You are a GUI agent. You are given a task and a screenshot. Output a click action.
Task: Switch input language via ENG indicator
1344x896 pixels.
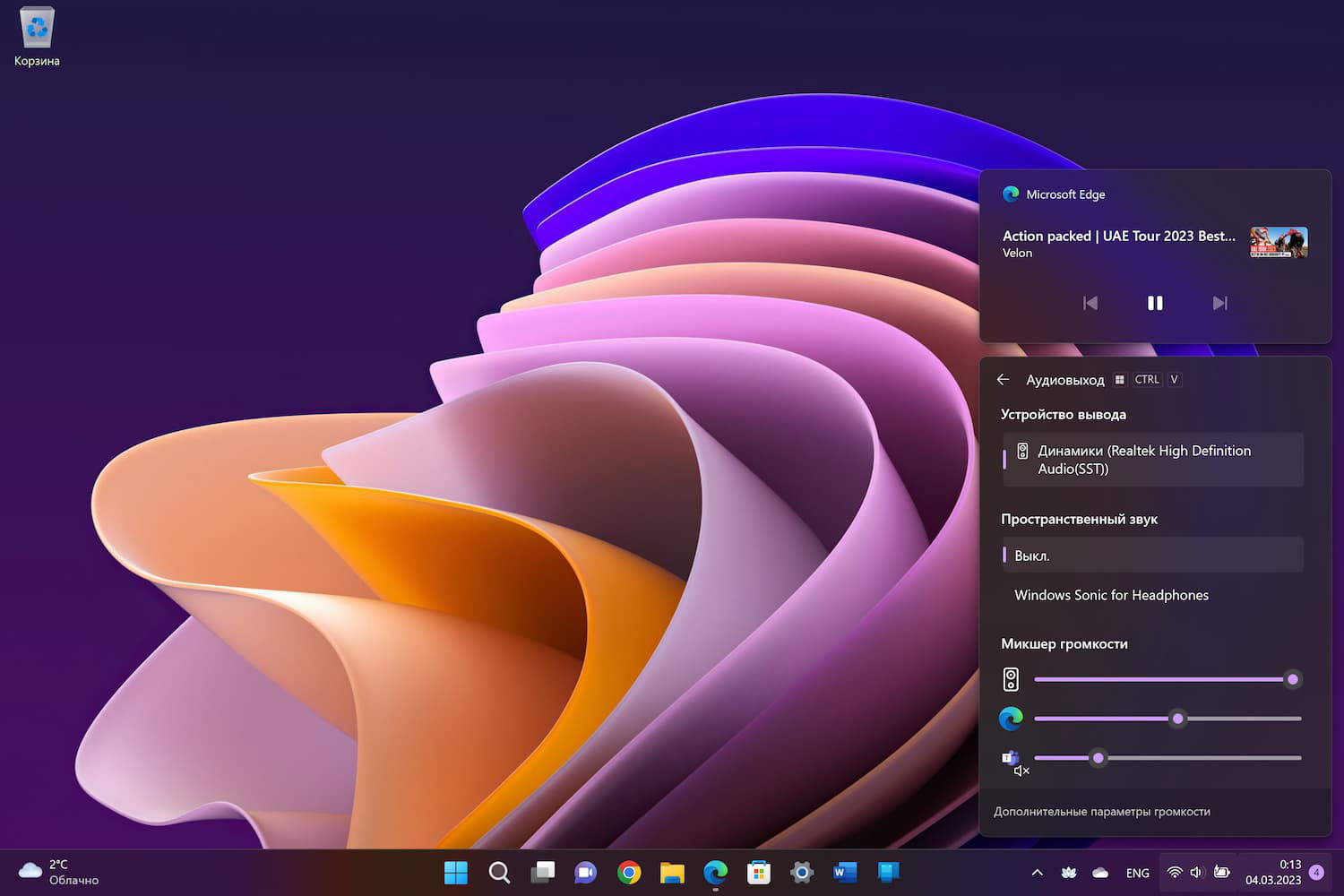click(1138, 873)
